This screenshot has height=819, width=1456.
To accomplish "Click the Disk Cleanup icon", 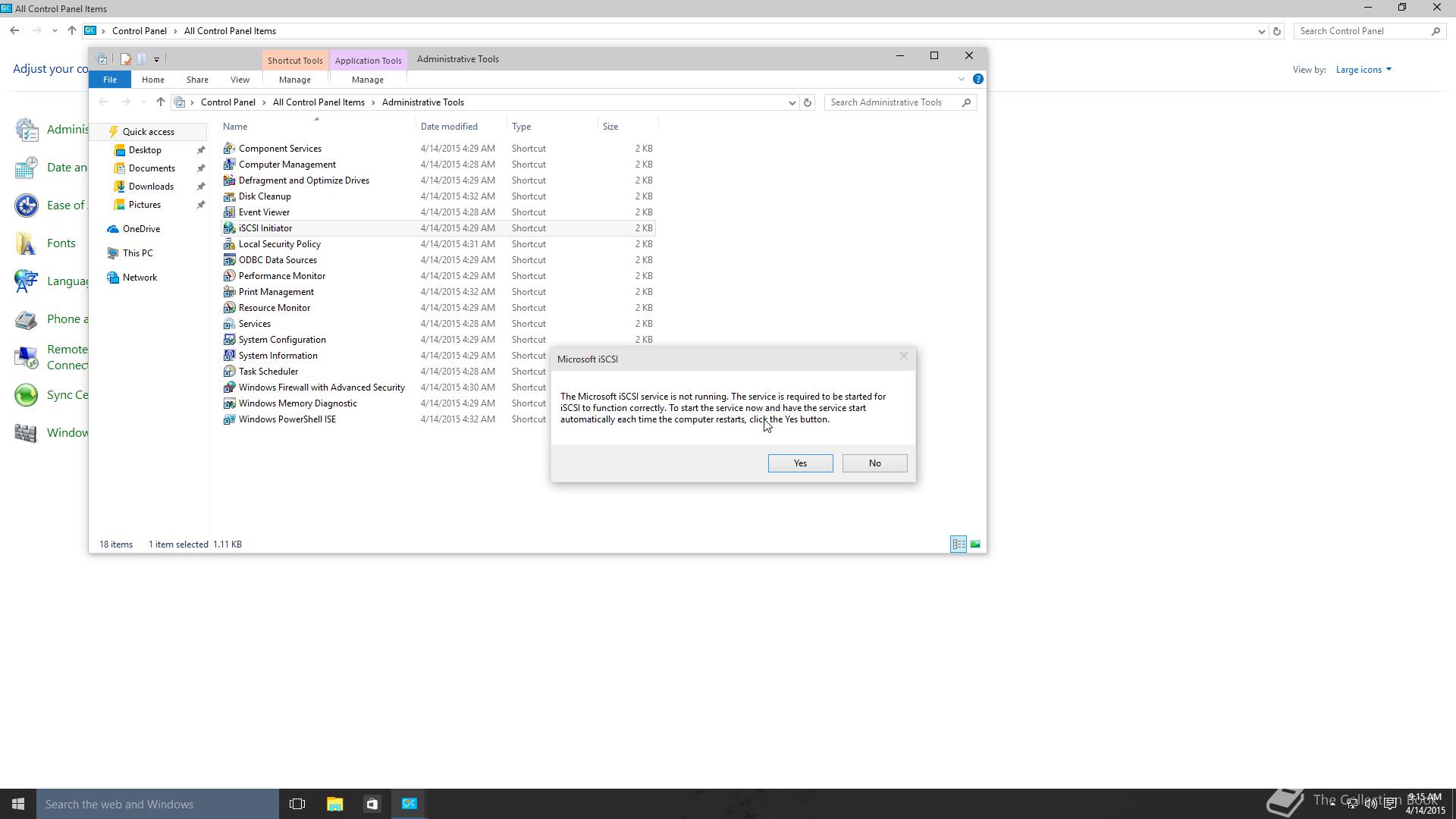I will [229, 196].
